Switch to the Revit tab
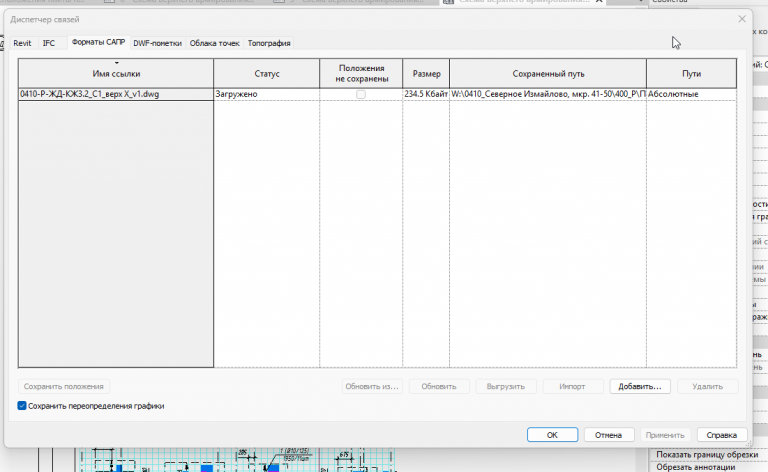768x472 pixels. coord(22,43)
